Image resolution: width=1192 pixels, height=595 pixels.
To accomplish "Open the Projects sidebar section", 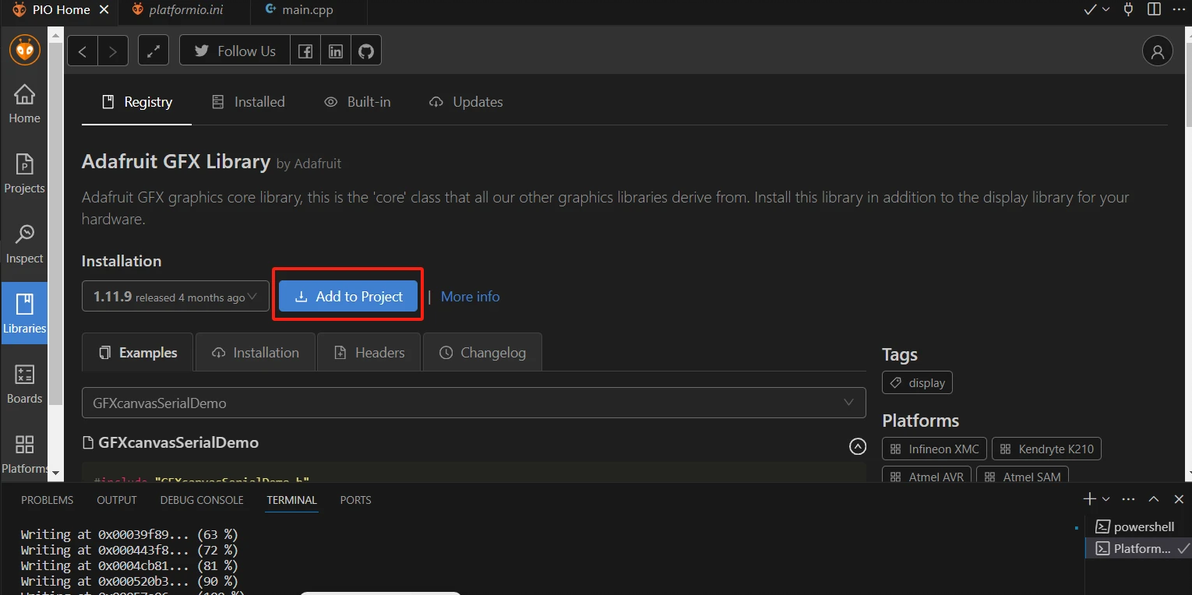I will [x=24, y=175].
